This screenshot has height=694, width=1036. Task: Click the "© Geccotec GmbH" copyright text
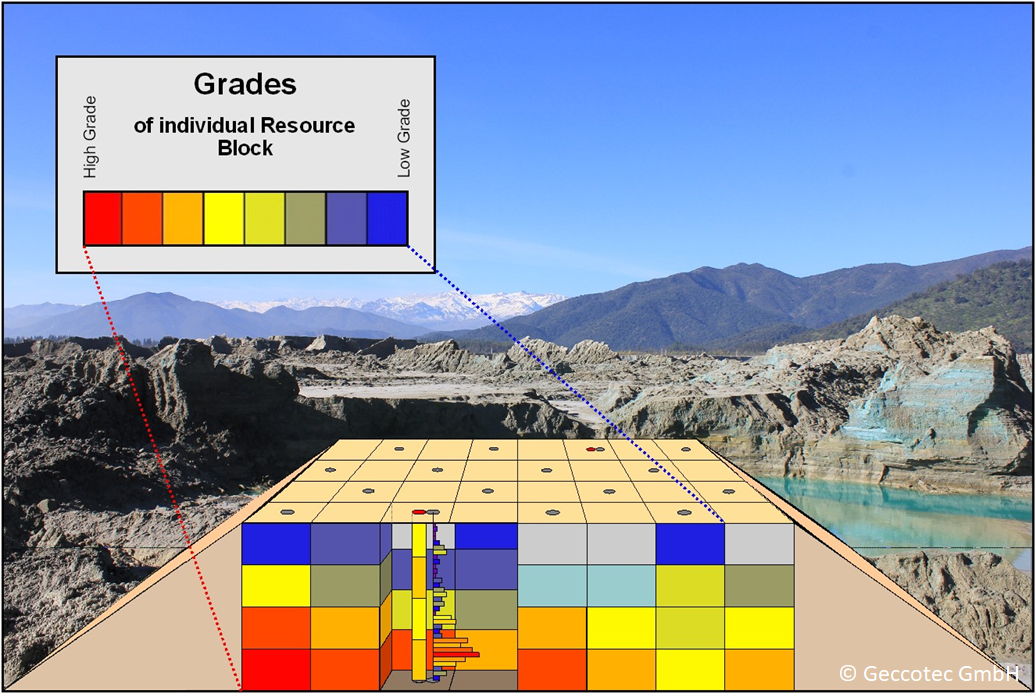tap(929, 673)
